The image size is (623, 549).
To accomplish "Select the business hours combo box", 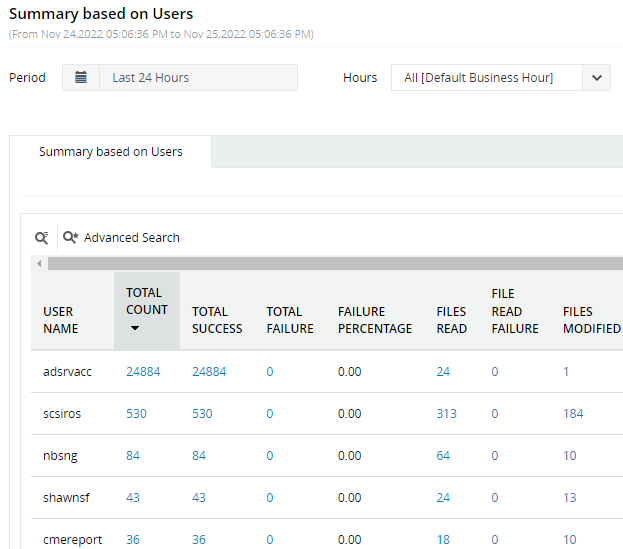I will (x=486, y=78).
